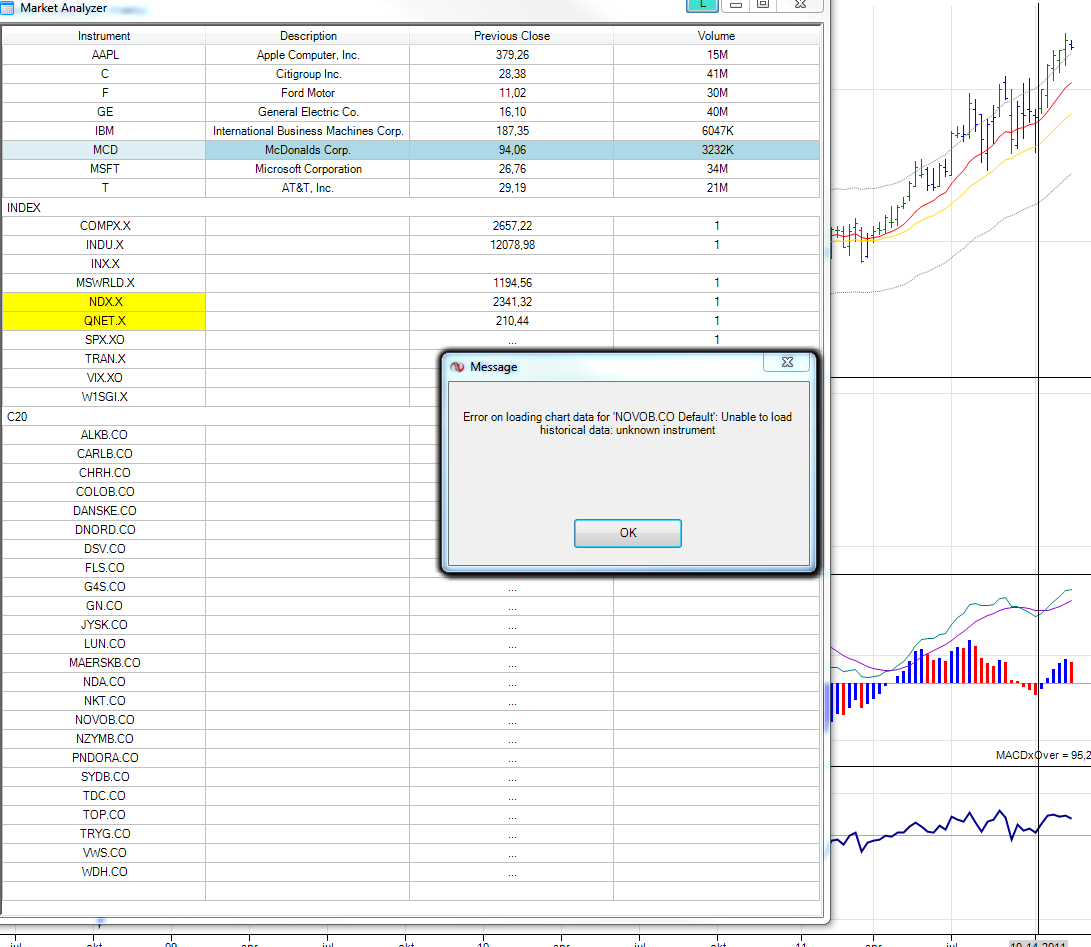Select the VIX.XO instrument
The image size is (1091, 947).
click(x=104, y=378)
